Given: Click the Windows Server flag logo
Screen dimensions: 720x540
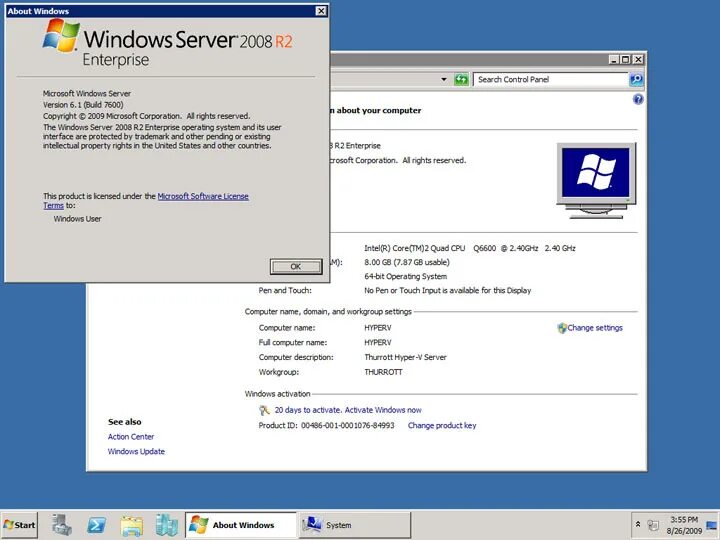Looking at the screenshot, I should [x=62, y=35].
